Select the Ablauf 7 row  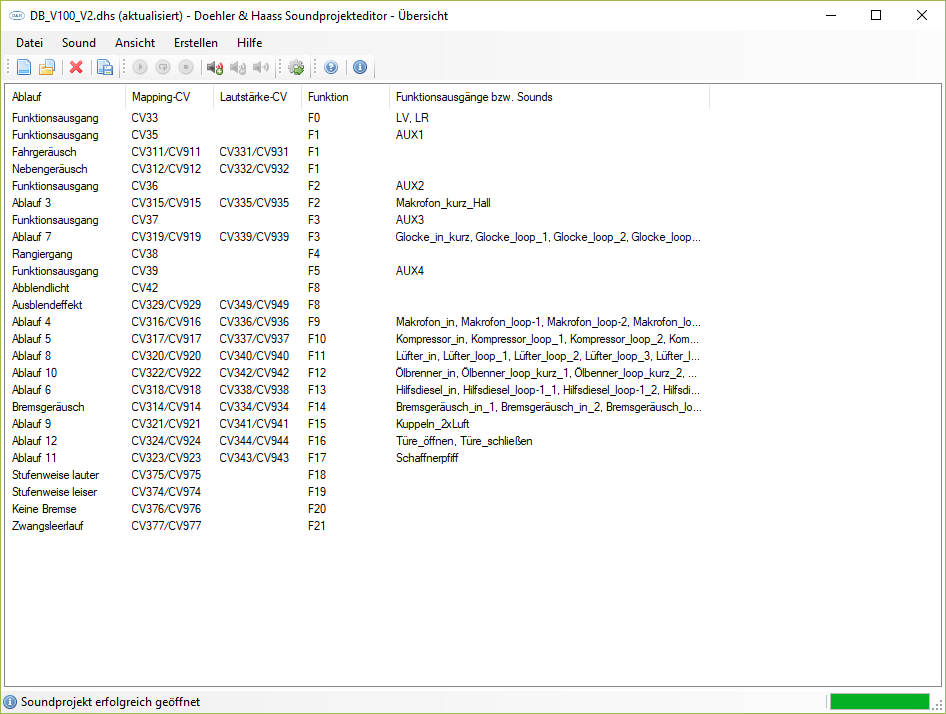(x=358, y=237)
